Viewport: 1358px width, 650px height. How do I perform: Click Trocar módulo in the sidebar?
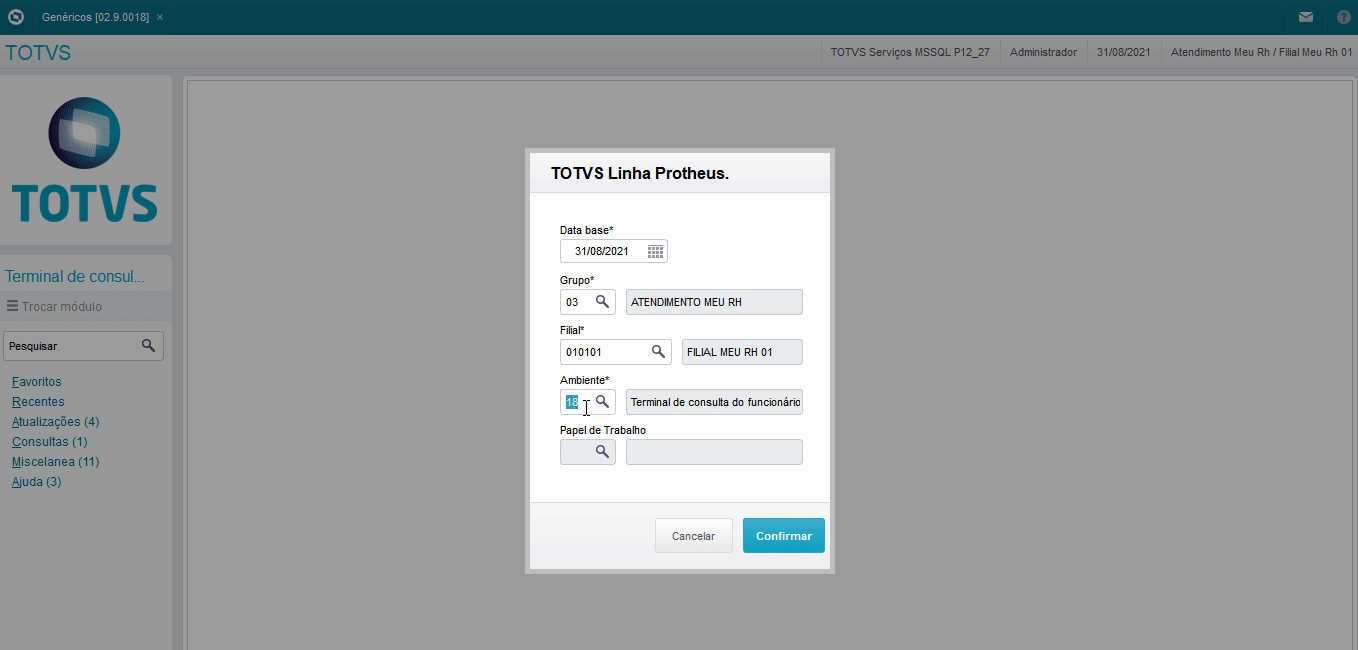click(62, 306)
